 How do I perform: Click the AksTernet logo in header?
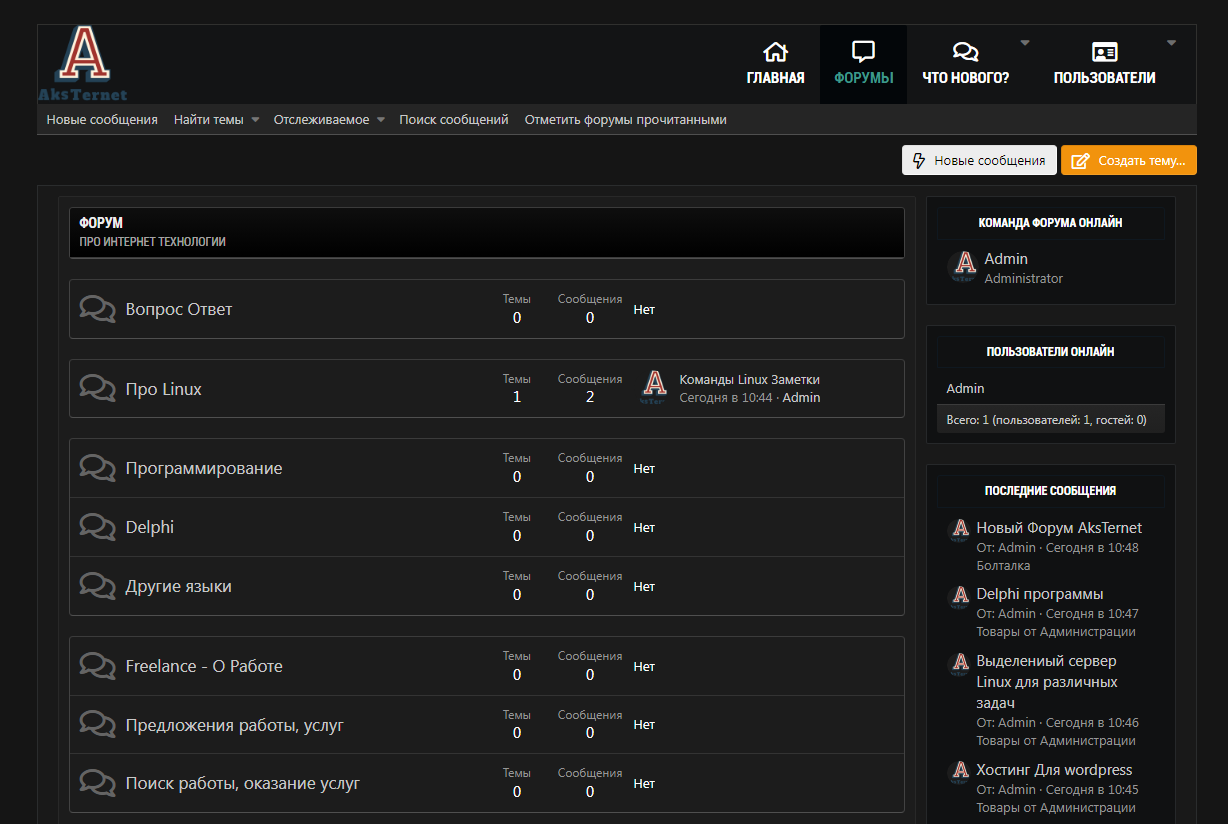point(83,64)
